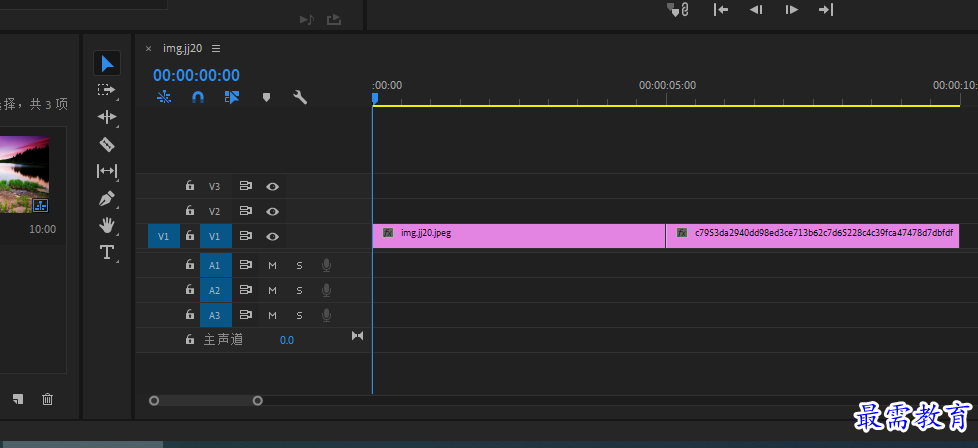
Task: Click the timeline zoom scrollbar
Action: point(206,401)
